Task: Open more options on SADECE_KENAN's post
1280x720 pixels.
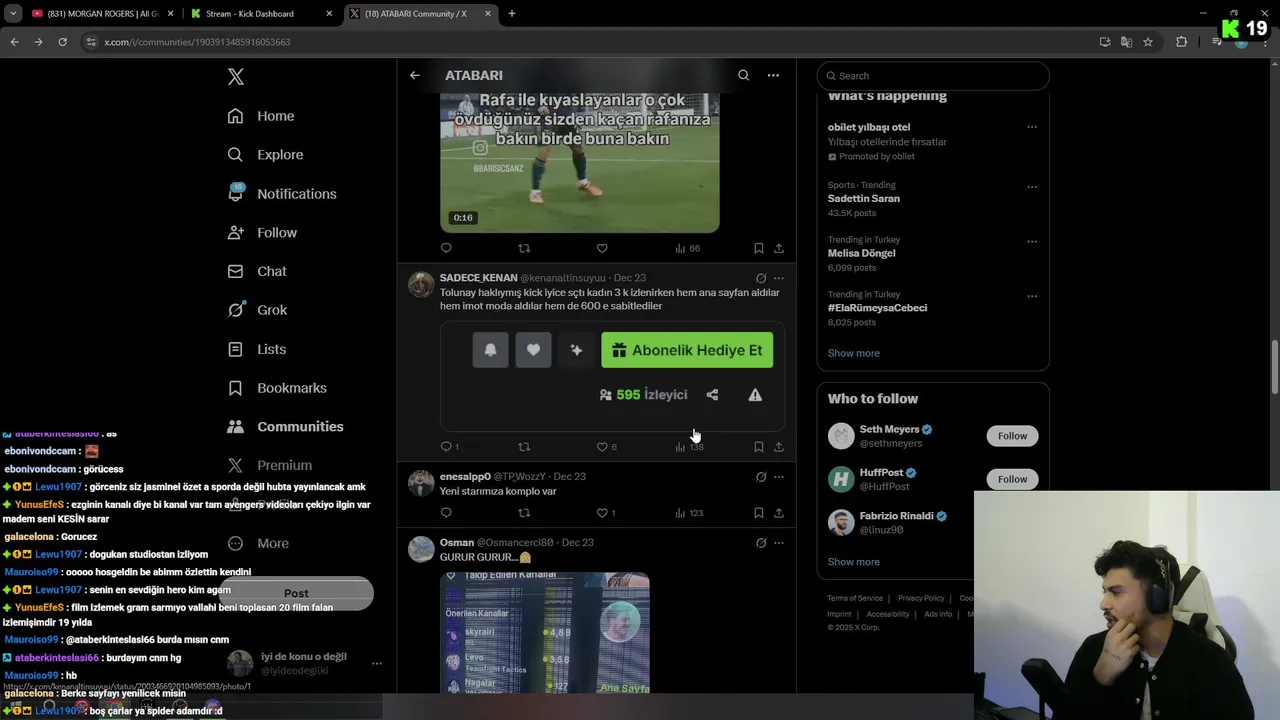Action: [x=779, y=278]
